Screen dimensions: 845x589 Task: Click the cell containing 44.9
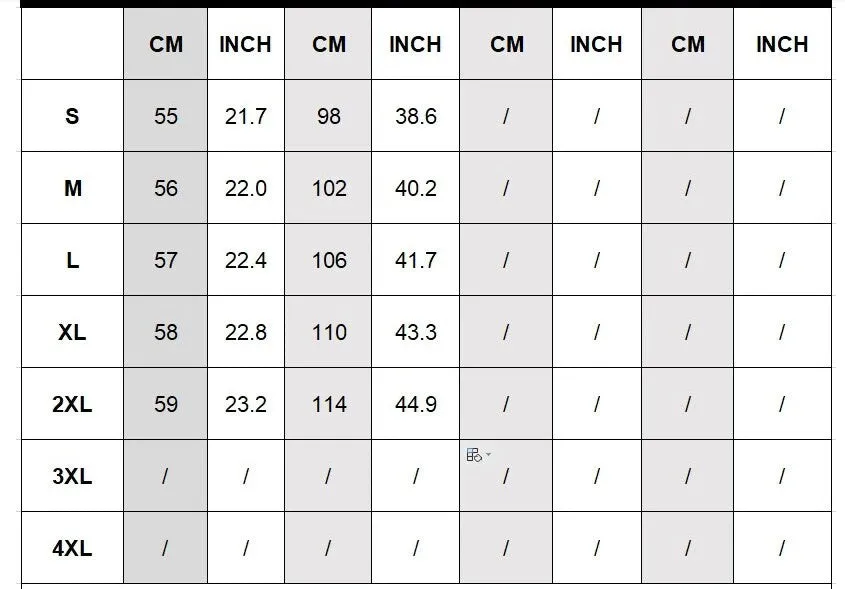pyautogui.click(x=415, y=404)
